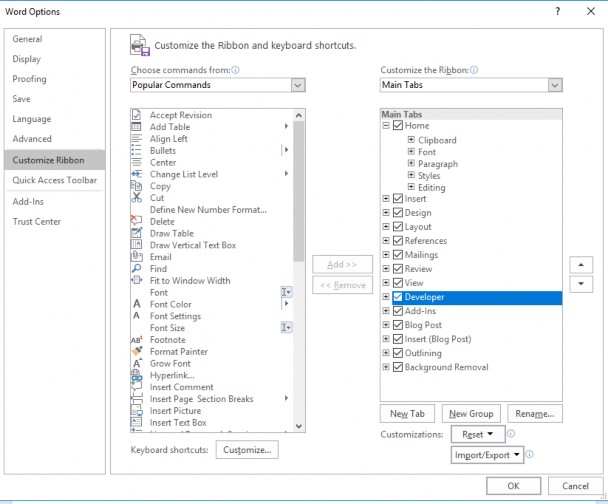Click the commands list scroll up arrow
The height and width of the screenshot is (504, 608).
[x=299, y=115]
